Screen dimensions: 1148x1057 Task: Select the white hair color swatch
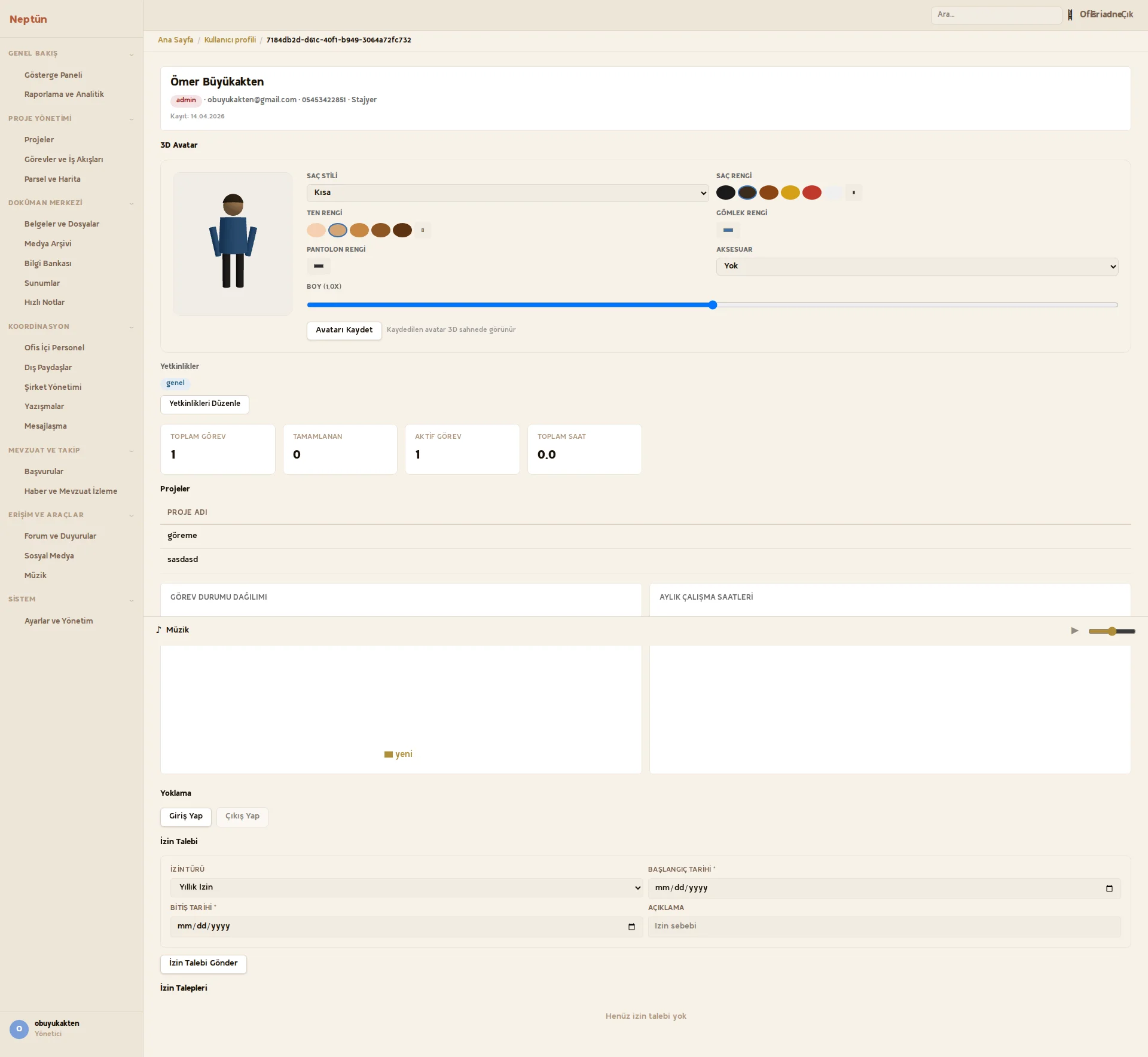coord(833,193)
